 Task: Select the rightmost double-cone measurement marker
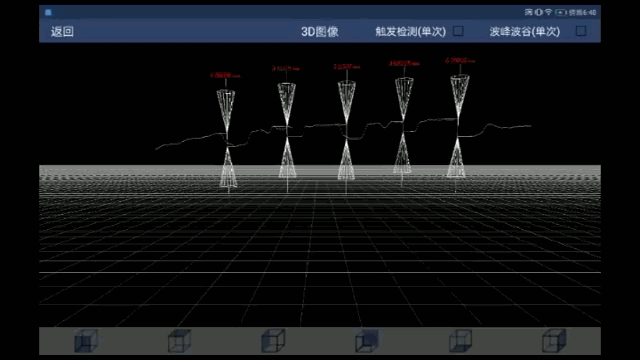(458, 127)
